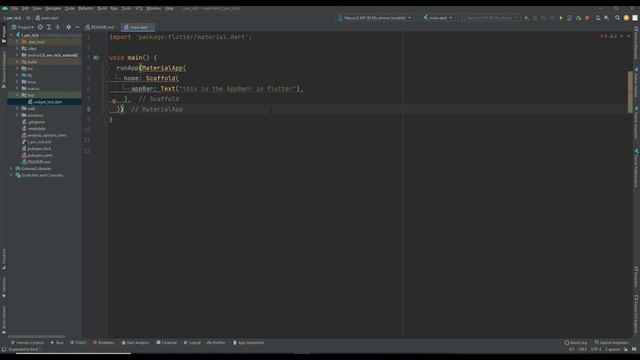Run the app with the green Run icon
640x360 pixels.
click(527, 18)
